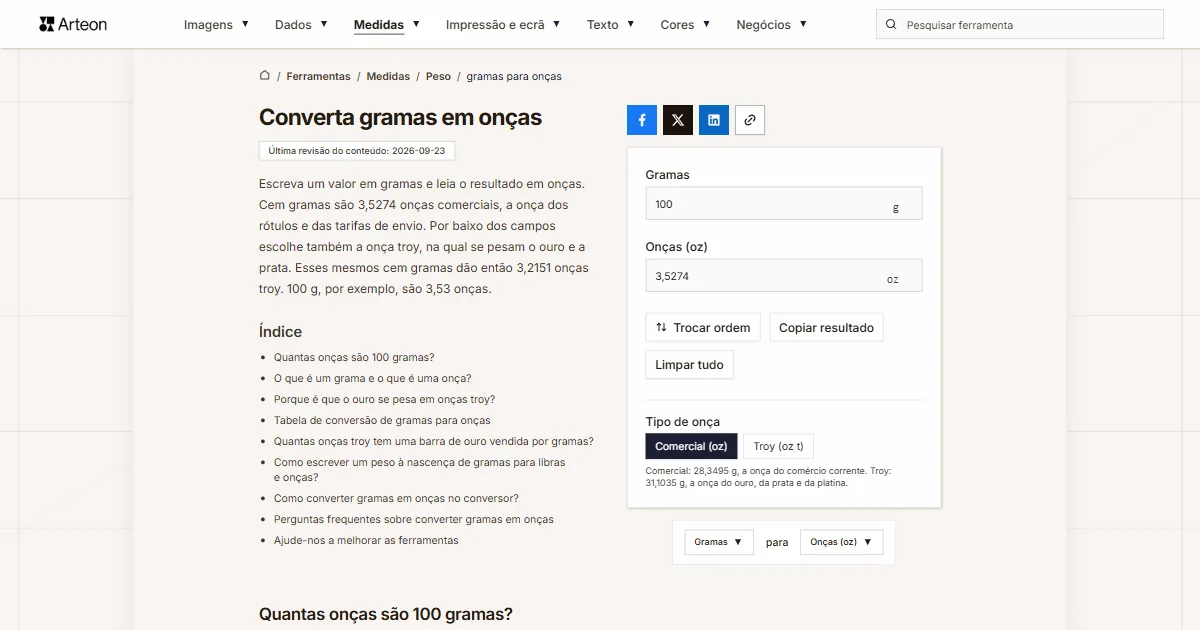Open the Imagens menu
The height and width of the screenshot is (630, 1200).
point(216,25)
